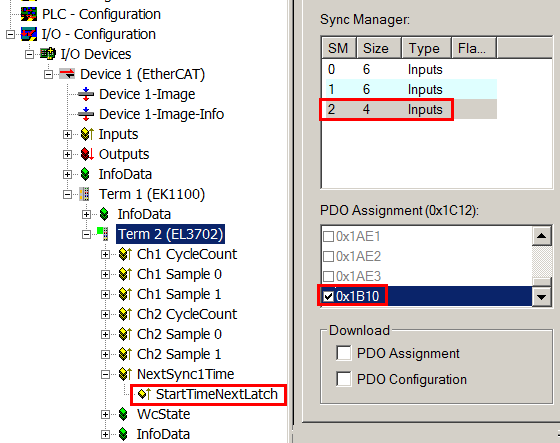Click the Ch2 CycleCount icon
This screenshot has width=560, height=443.
click(125, 314)
